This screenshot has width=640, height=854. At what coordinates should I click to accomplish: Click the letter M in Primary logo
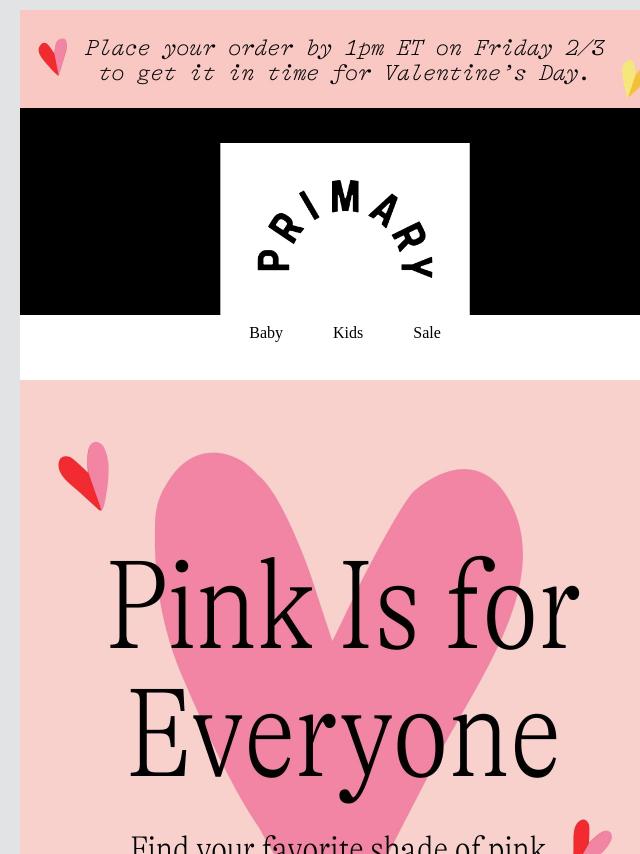346,196
